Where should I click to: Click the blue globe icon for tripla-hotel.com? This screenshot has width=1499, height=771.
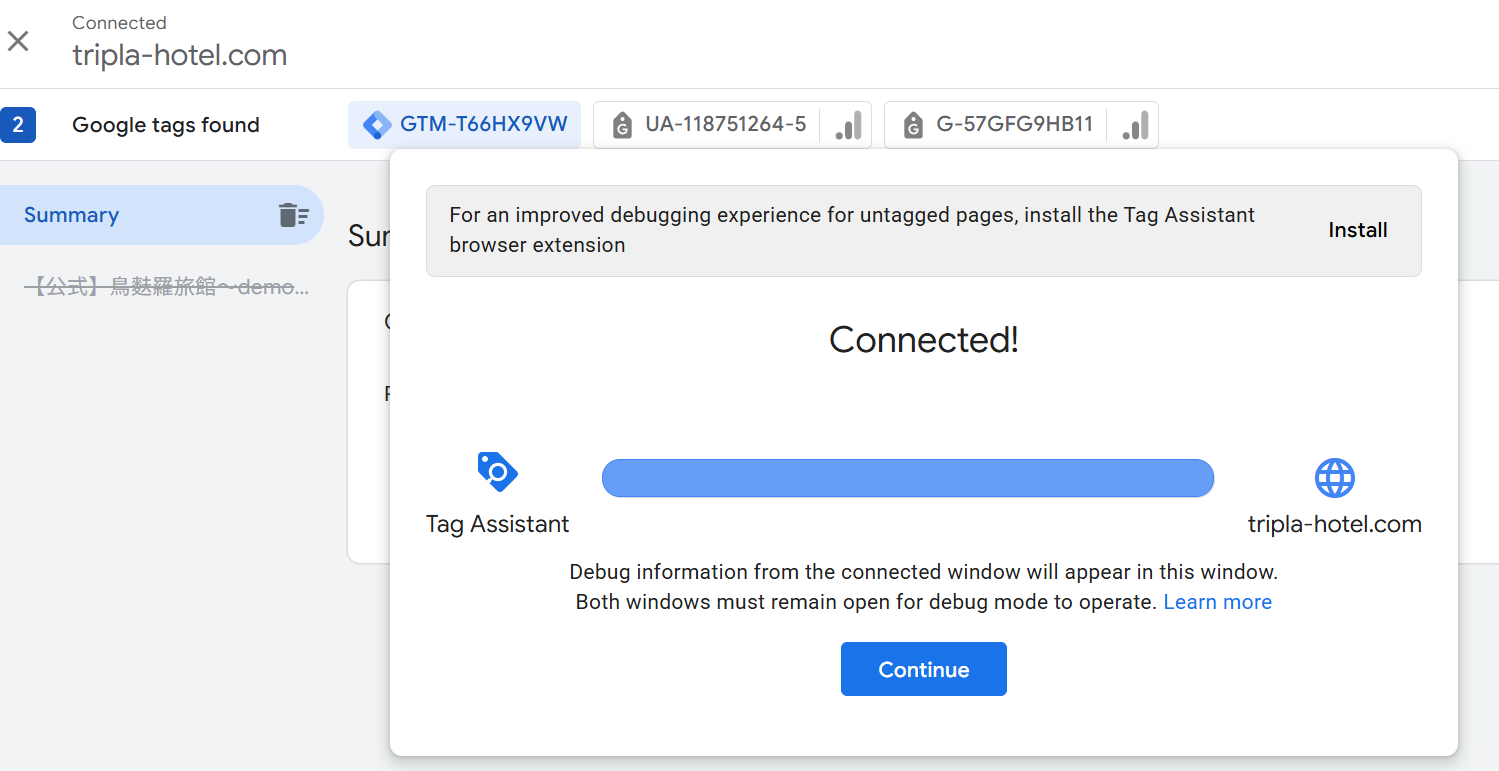pyautogui.click(x=1334, y=478)
